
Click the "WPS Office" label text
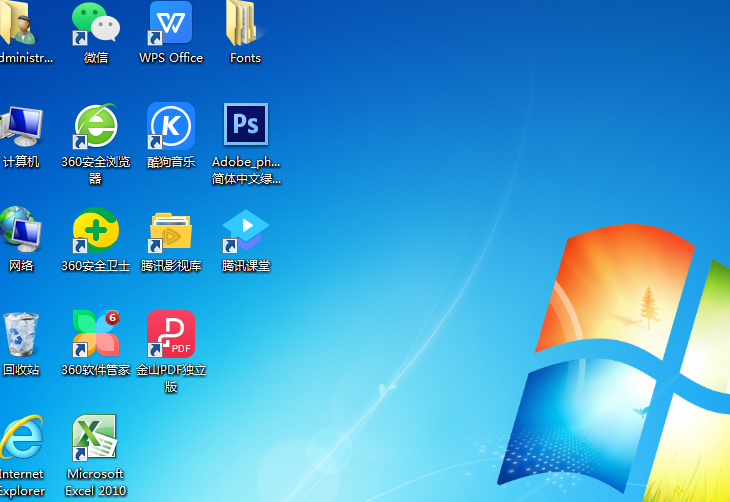point(171,58)
